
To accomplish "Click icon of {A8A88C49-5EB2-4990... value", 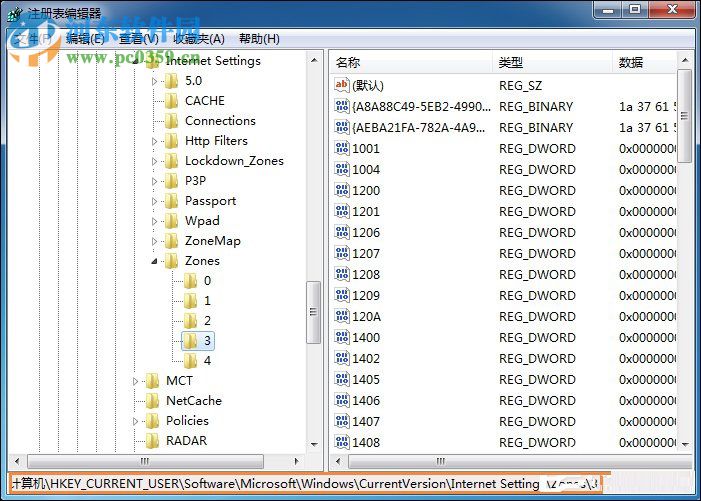I will click(x=342, y=106).
